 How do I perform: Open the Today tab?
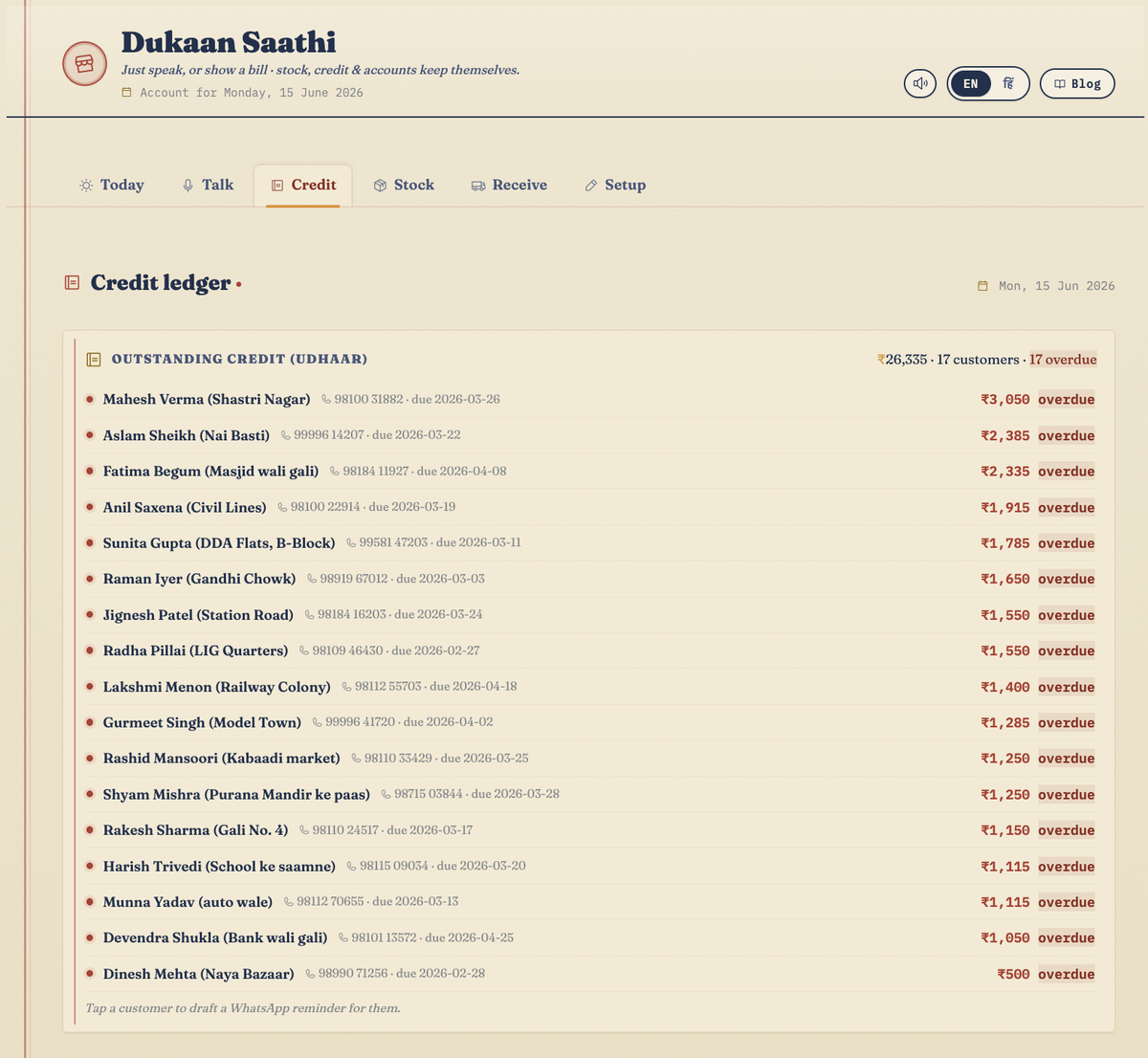point(112,186)
